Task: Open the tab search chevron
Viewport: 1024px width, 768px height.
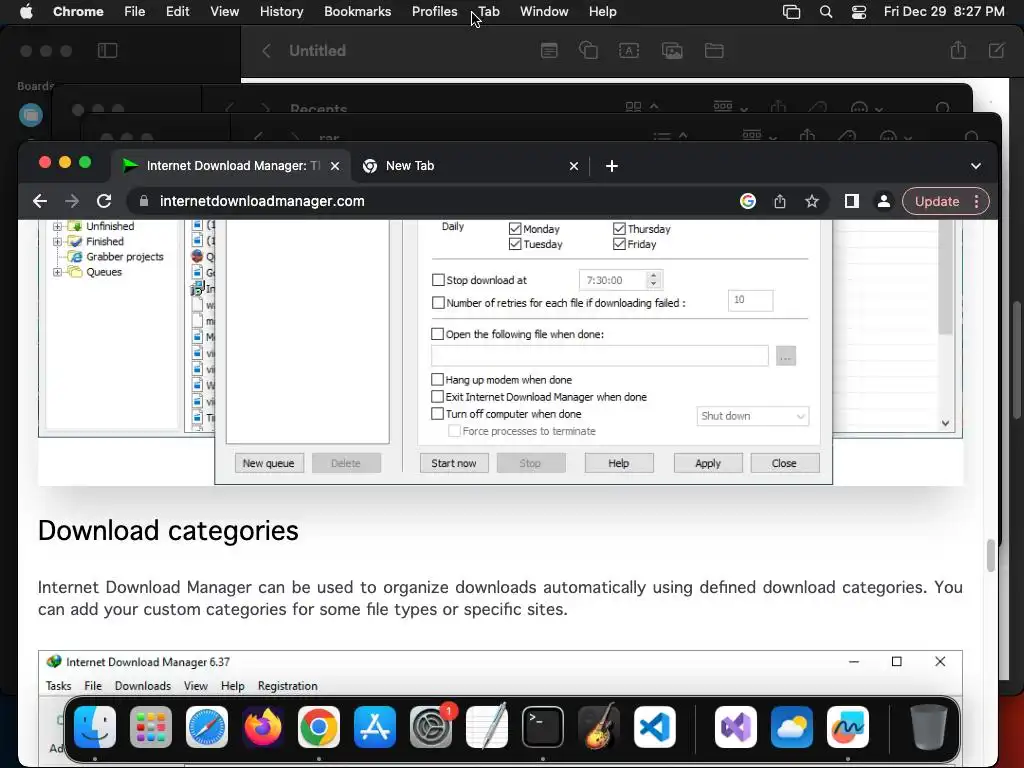Action: coord(976,166)
